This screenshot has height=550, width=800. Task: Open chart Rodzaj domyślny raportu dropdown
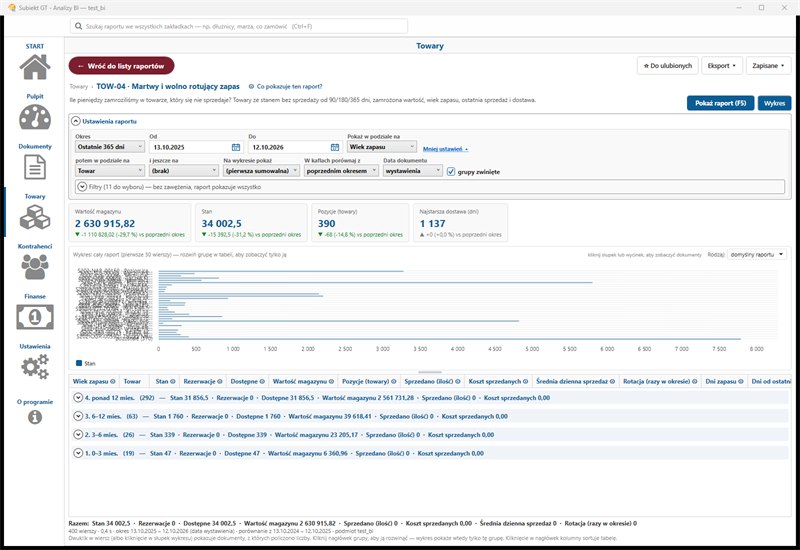tap(757, 255)
